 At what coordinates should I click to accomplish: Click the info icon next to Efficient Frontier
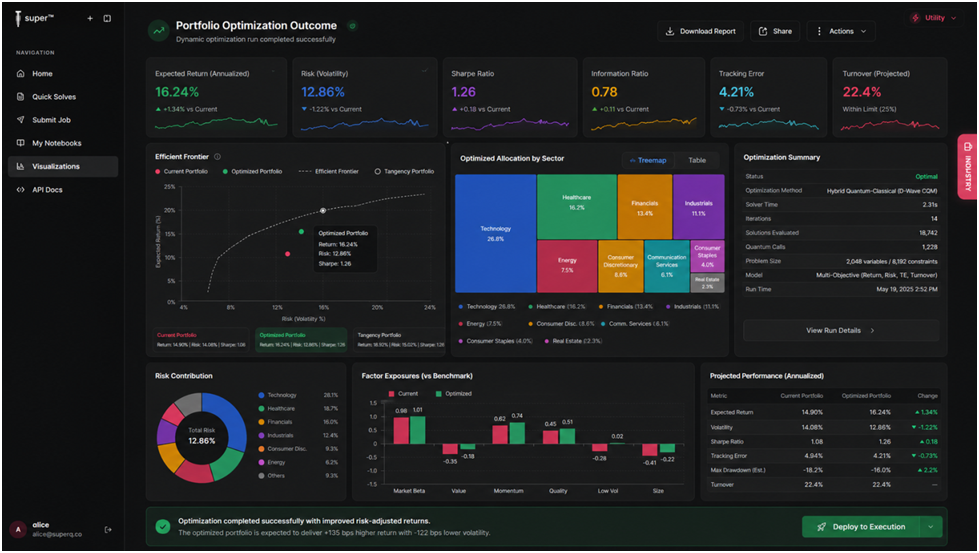click(x=217, y=157)
